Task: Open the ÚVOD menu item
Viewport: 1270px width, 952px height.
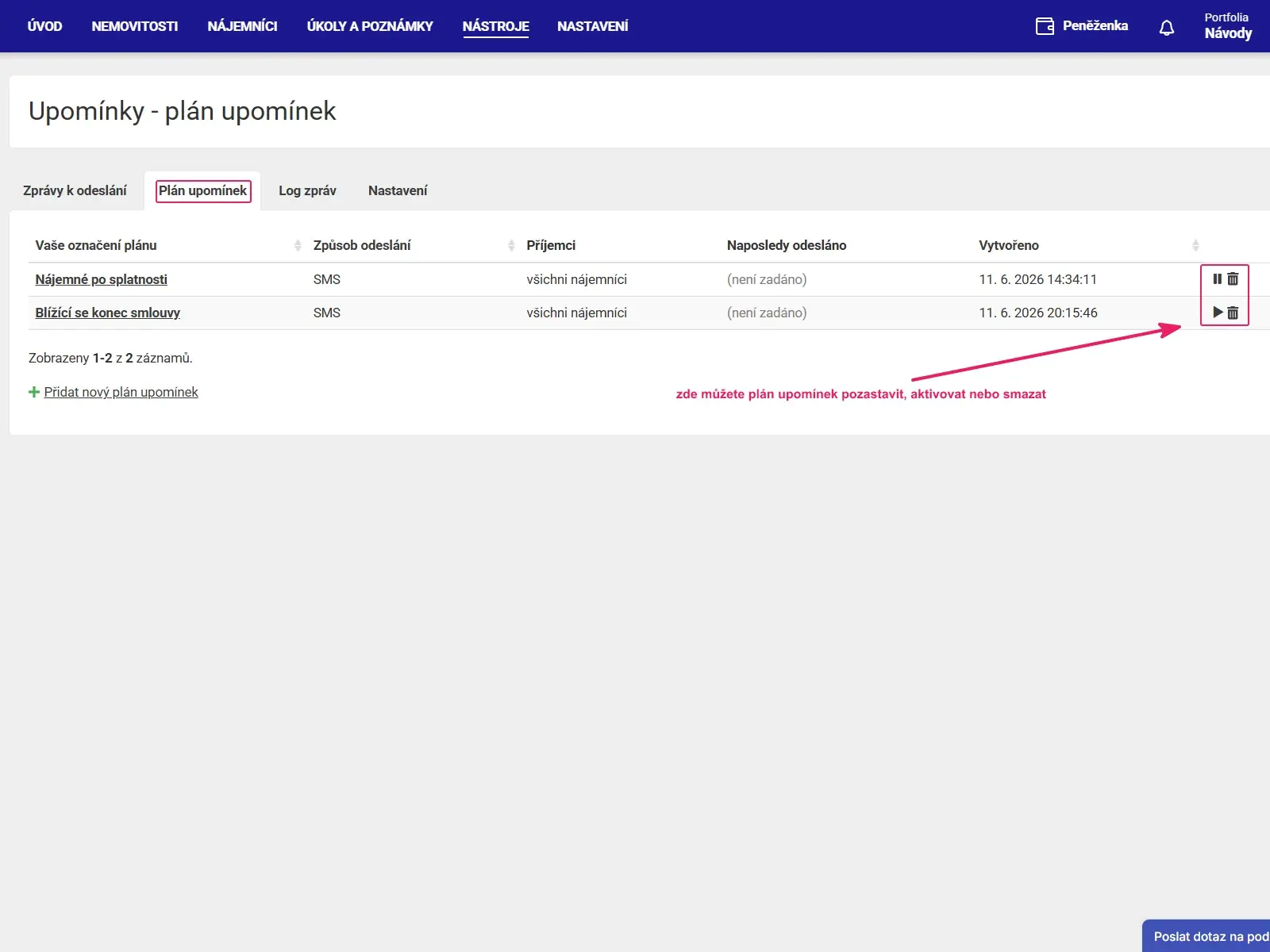Action: click(x=44, y=26)
